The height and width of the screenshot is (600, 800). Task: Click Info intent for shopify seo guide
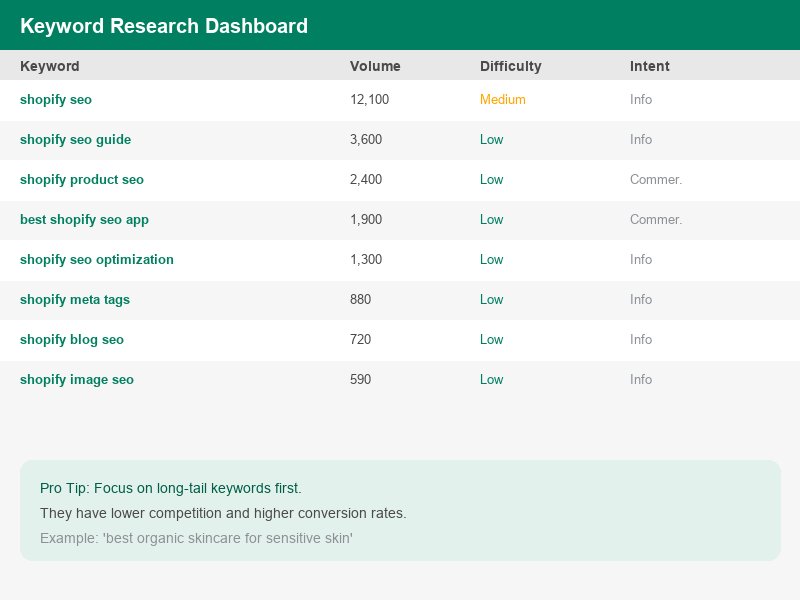641,140
